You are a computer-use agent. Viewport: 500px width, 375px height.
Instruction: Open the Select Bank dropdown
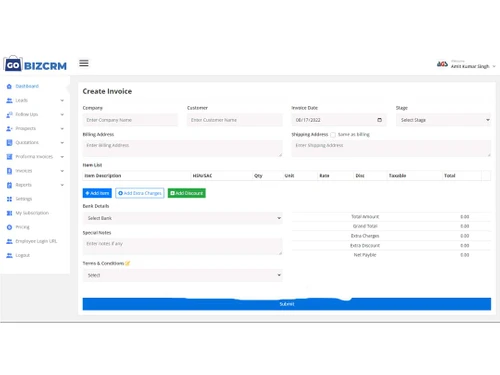182,218
